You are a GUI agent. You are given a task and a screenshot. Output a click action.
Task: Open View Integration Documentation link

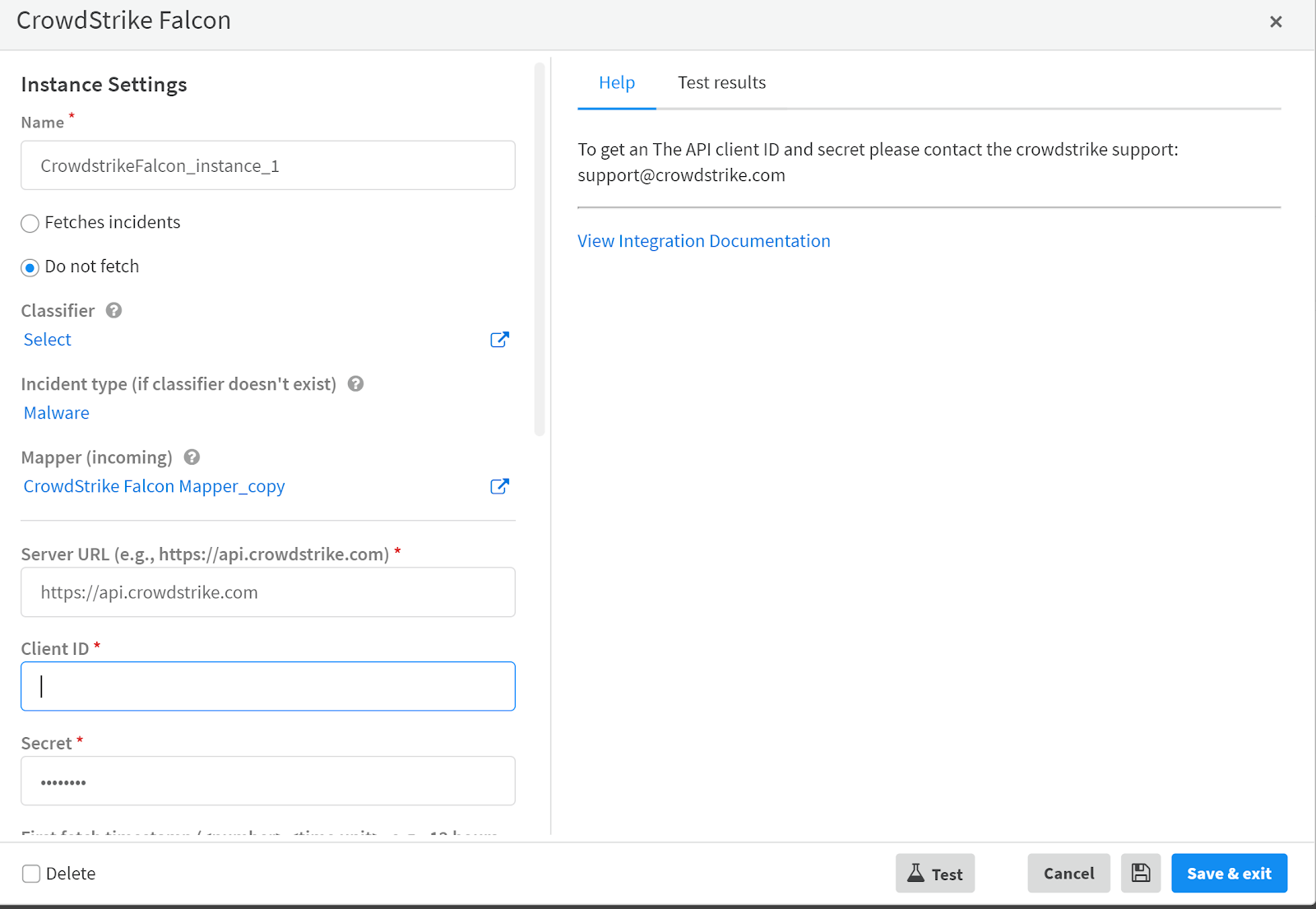coord(703,241)
